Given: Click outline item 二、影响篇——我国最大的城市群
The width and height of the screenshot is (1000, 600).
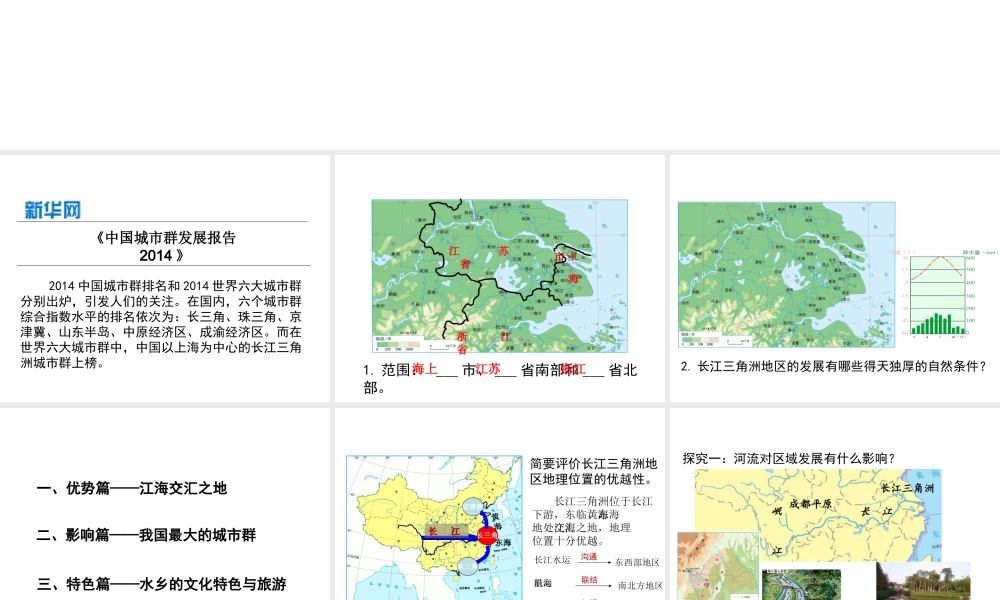Looking at the screenshot, I should click(x=146, y=535).
